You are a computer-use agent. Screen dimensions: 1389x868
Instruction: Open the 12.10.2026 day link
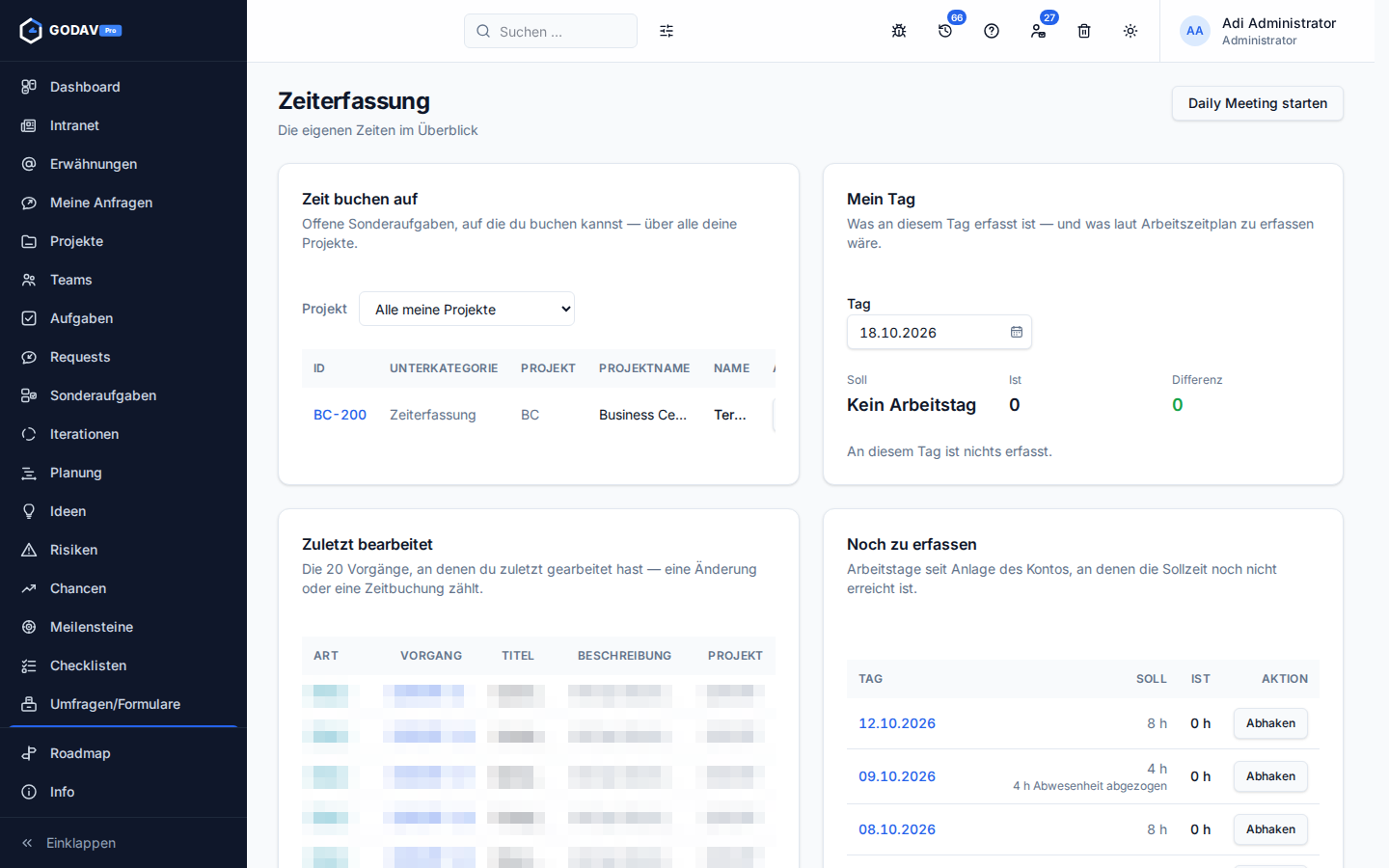coord(897,723)
